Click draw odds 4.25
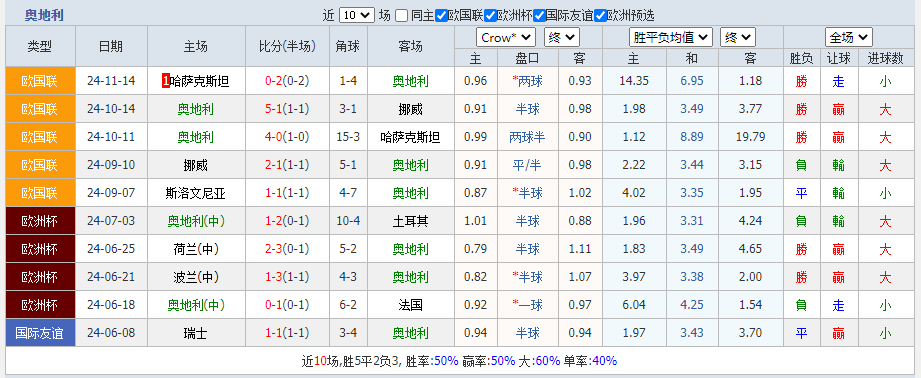This screenshot has width=921, height=378. (x=692, y=305)
